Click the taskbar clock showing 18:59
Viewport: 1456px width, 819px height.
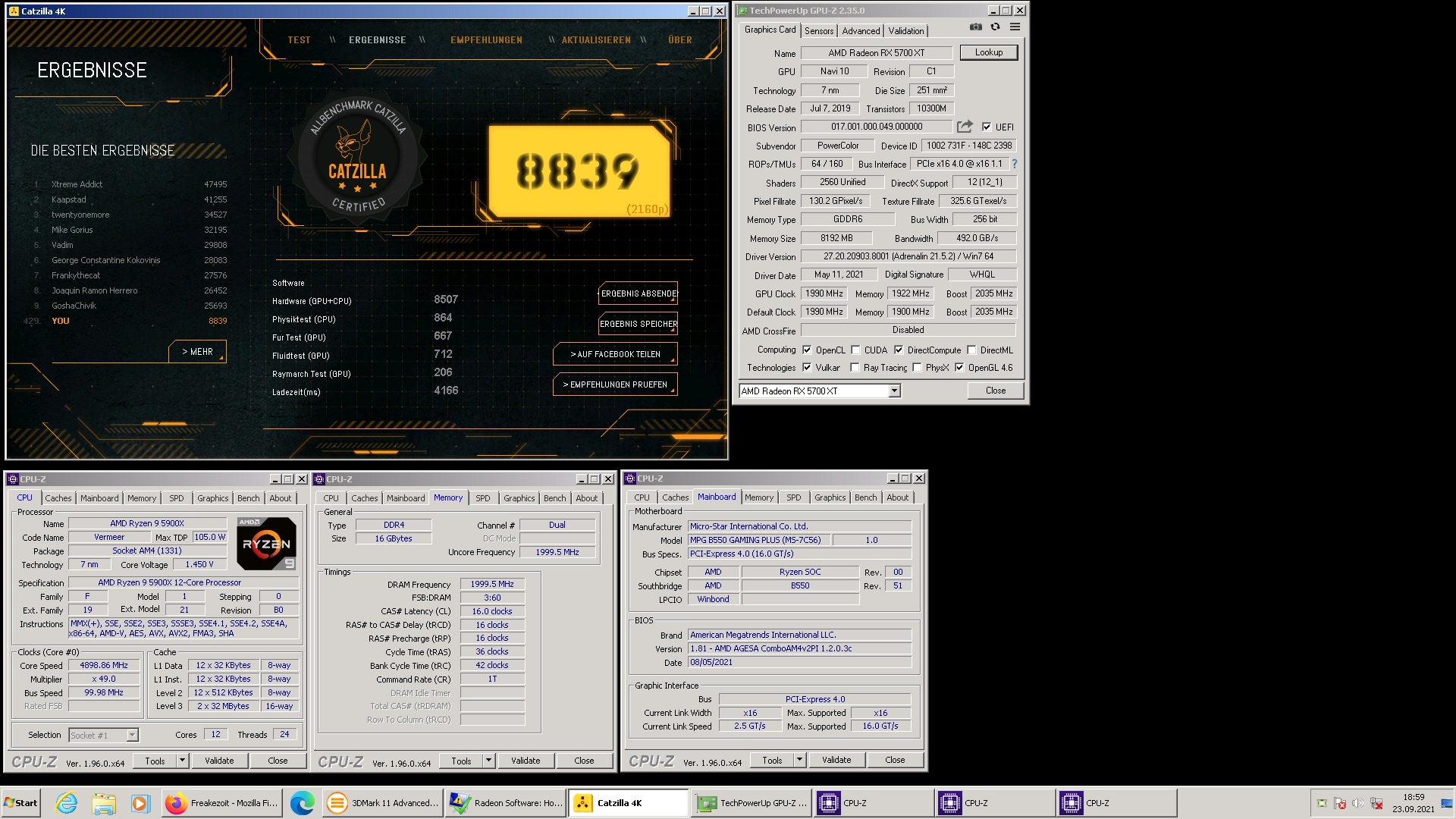1414,803
